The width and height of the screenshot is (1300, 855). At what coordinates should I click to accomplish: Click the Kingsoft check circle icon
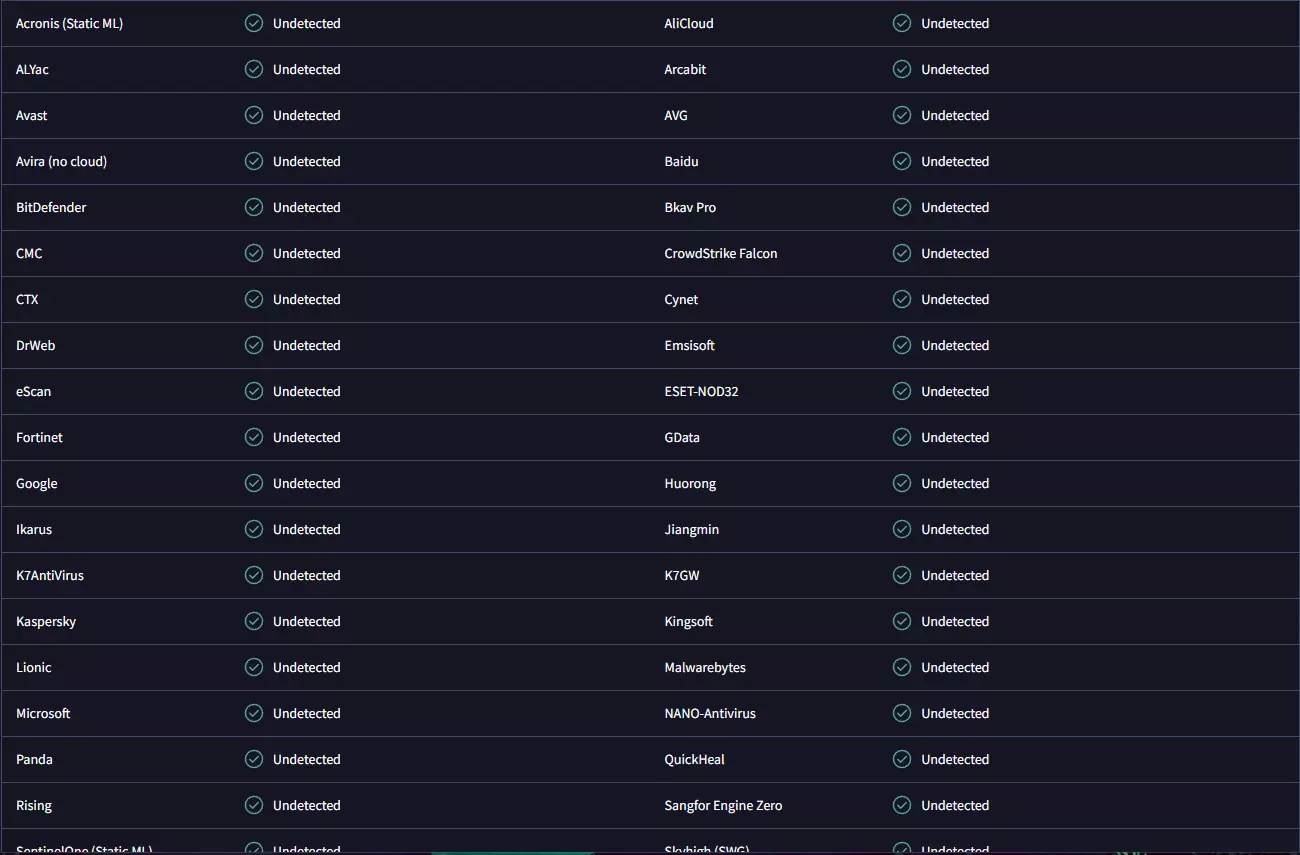click(902, 621)
